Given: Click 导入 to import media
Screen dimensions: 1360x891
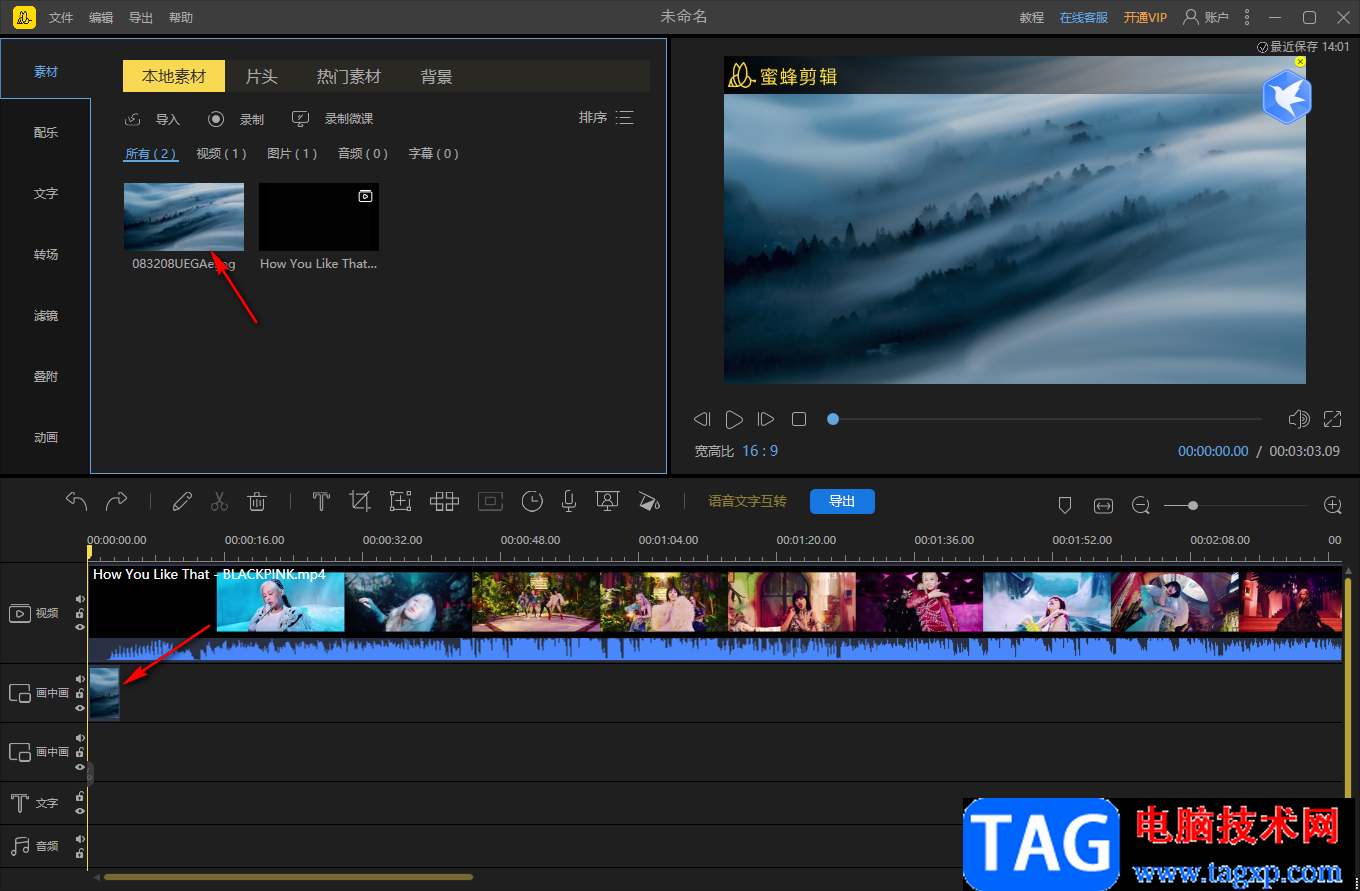Looking at the screenshot, I should tap(152, 119).
